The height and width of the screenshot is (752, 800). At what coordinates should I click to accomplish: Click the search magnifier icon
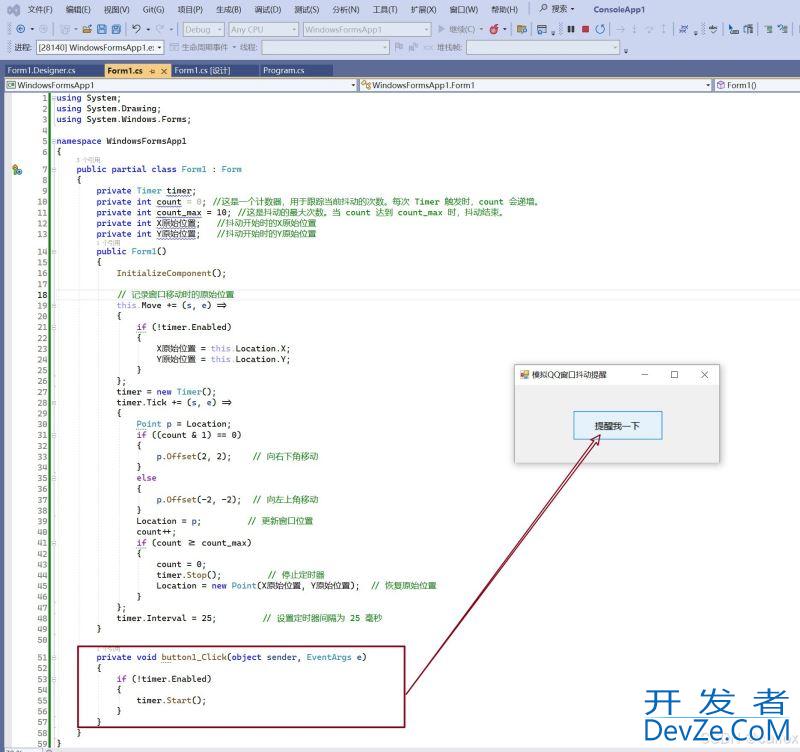tap(543, 9)
